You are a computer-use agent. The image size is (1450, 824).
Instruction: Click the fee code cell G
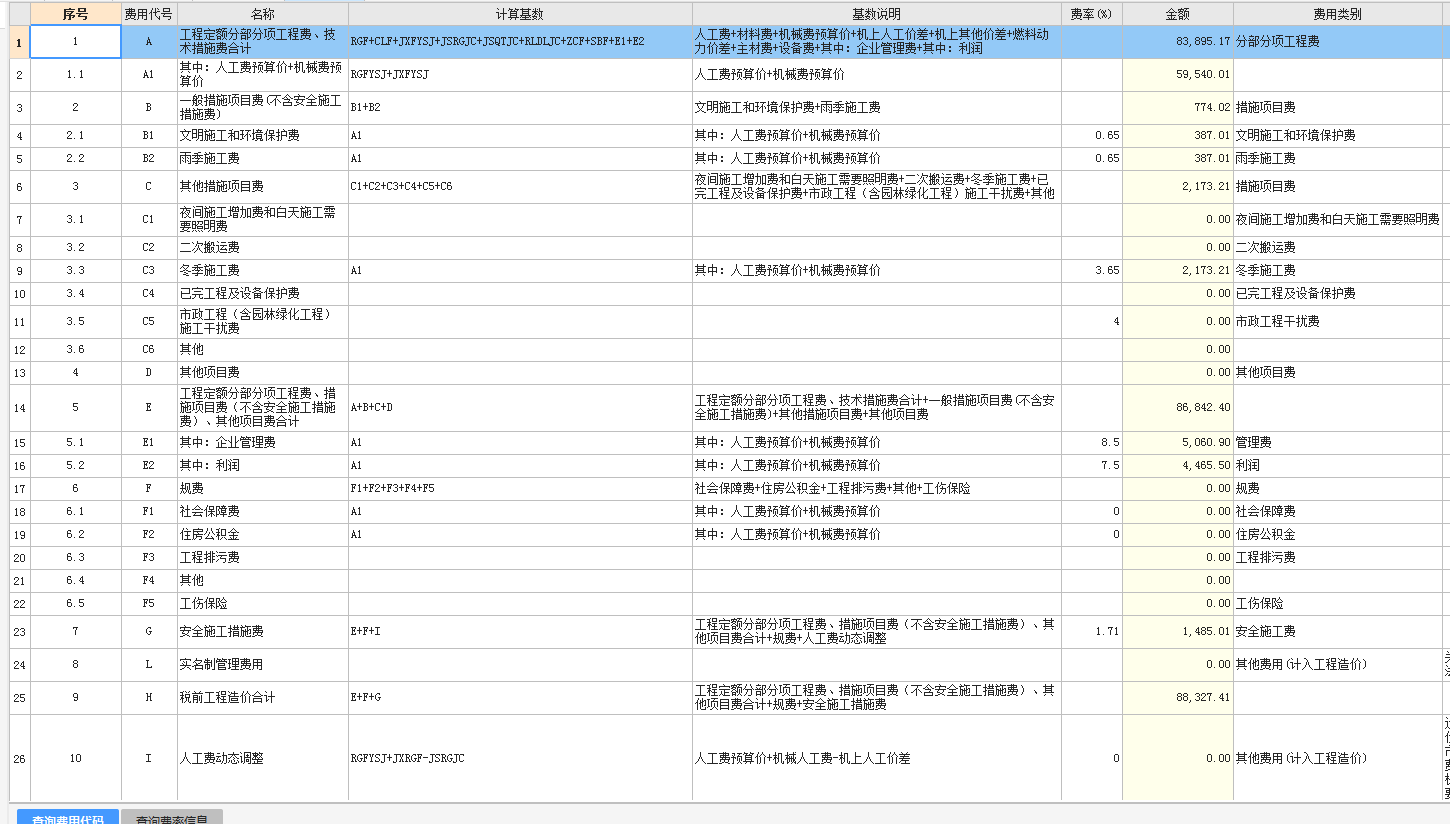149,632
